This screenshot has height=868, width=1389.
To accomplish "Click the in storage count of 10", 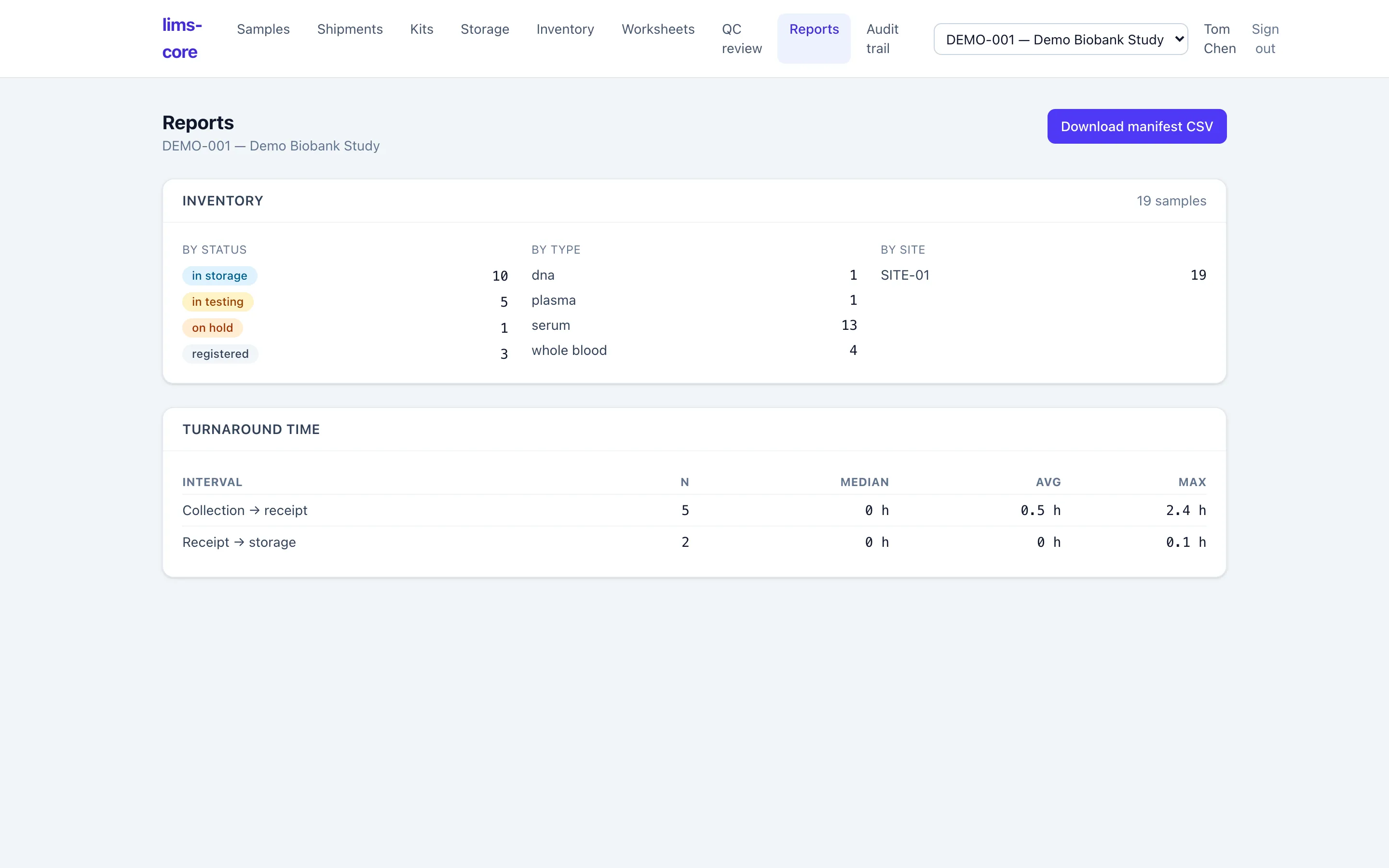I will tap(499, 275).
